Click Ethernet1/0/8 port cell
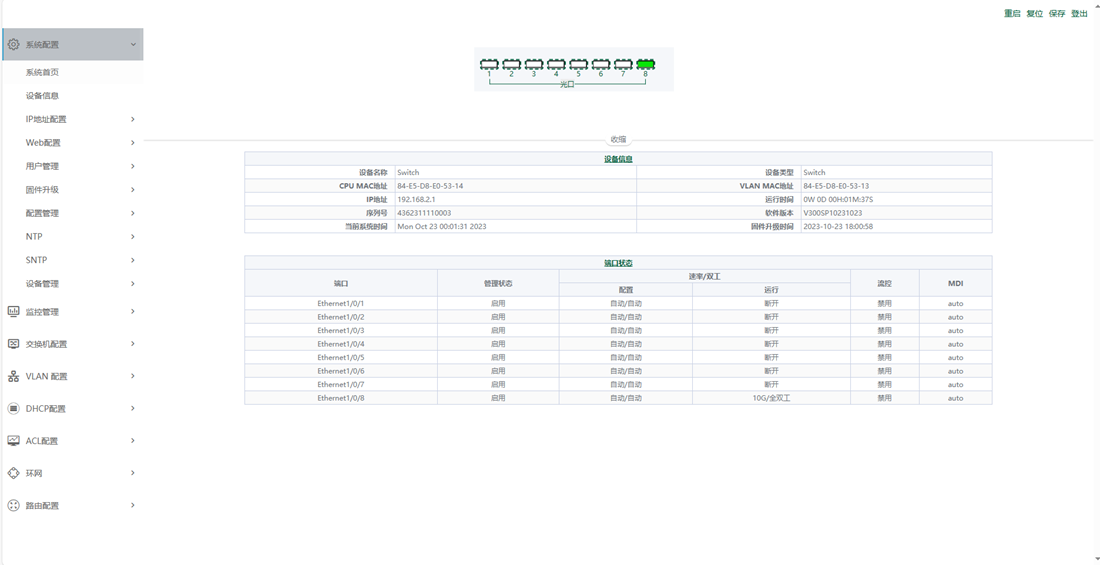 tap(341, 398)
